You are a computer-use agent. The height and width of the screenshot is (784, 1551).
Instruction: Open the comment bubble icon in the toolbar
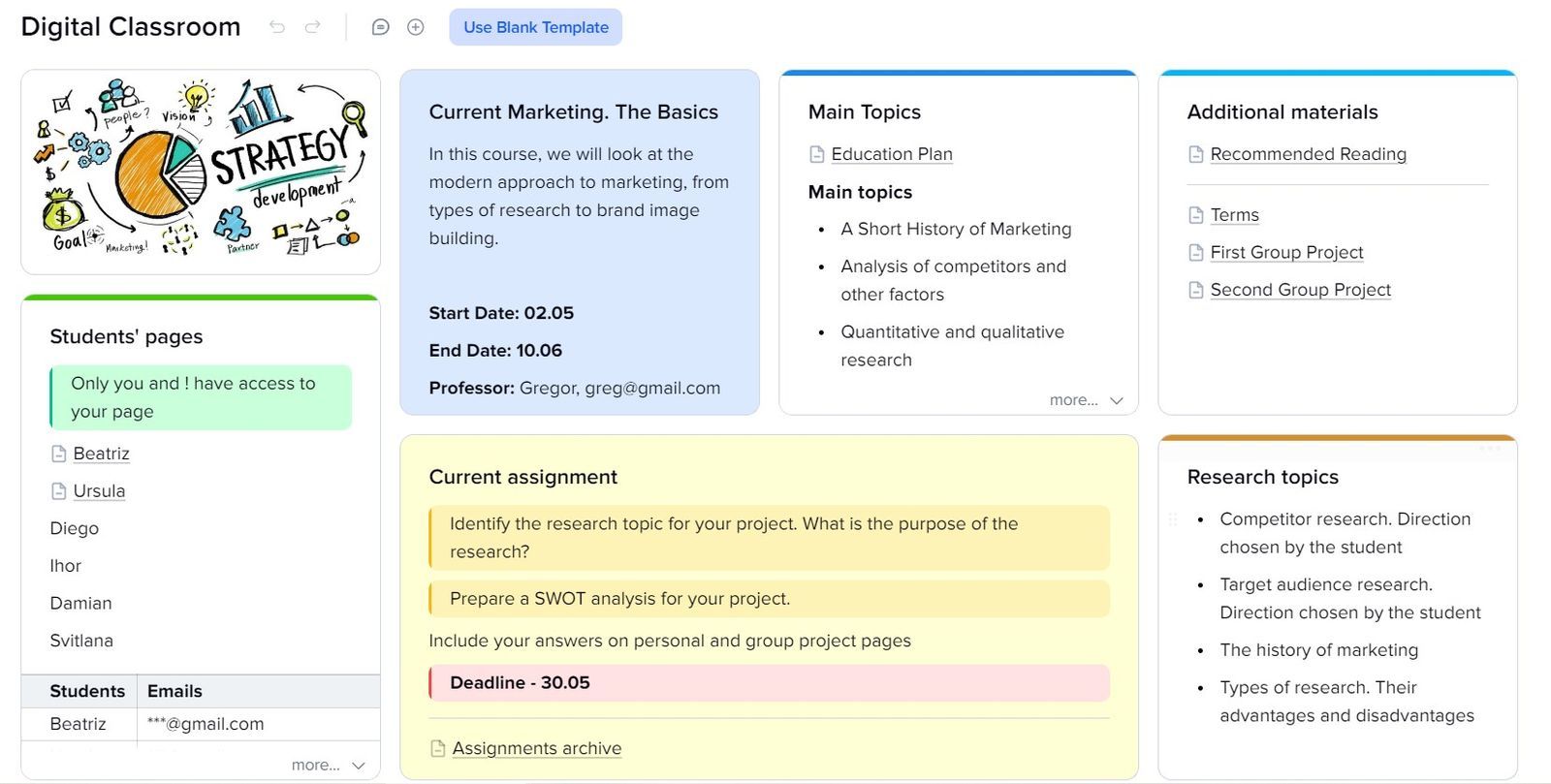point(380,27)
